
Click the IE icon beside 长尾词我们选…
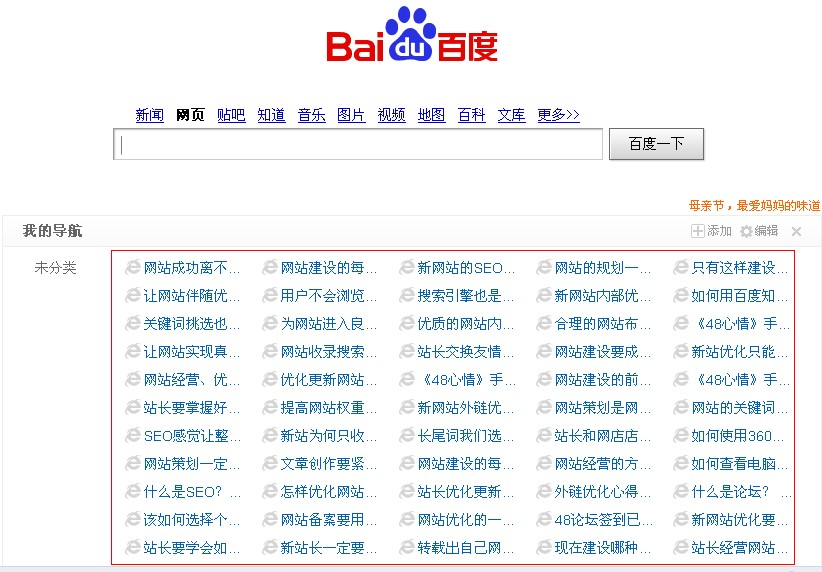[x=407, y=436]
